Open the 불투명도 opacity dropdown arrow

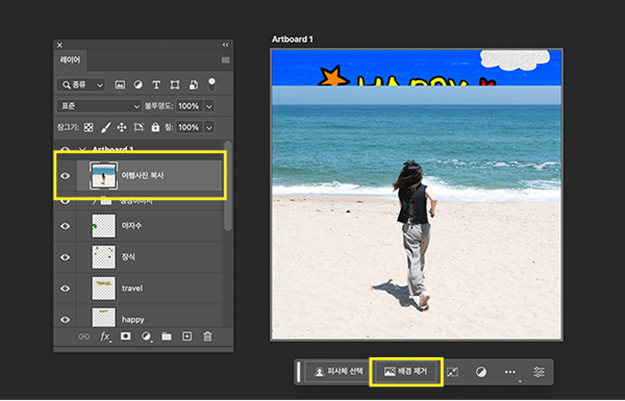click(x=208, y=106)
